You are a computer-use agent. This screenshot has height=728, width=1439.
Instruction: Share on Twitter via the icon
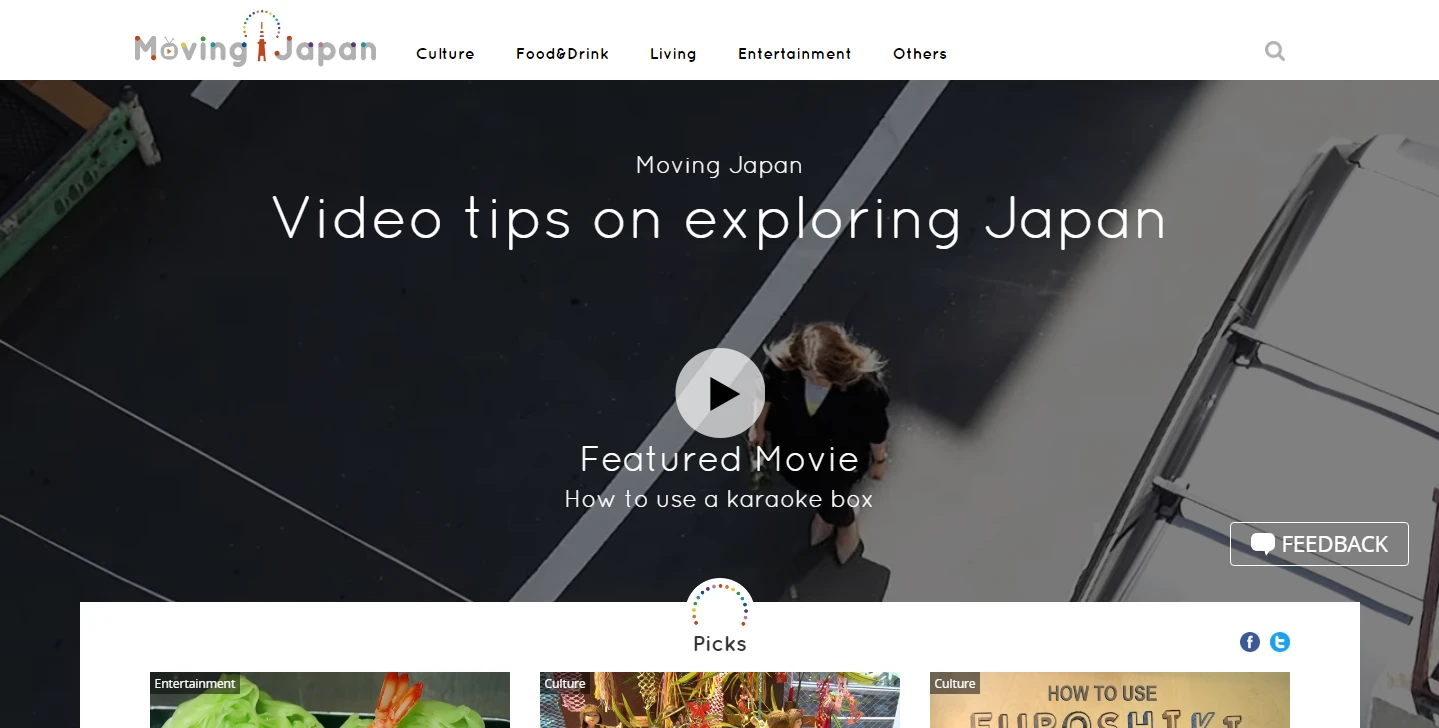[x=1280, y=642]
